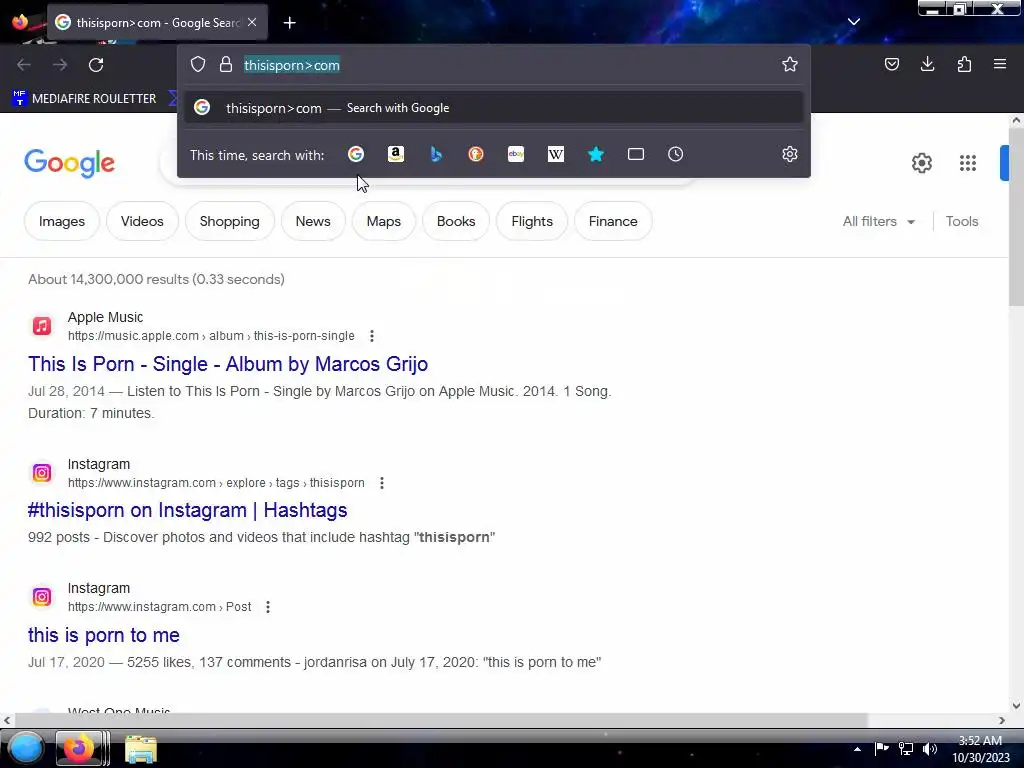Select the News filter
Image resolution: width=1024 pixels, height=768 pixels.
point(313,221)
